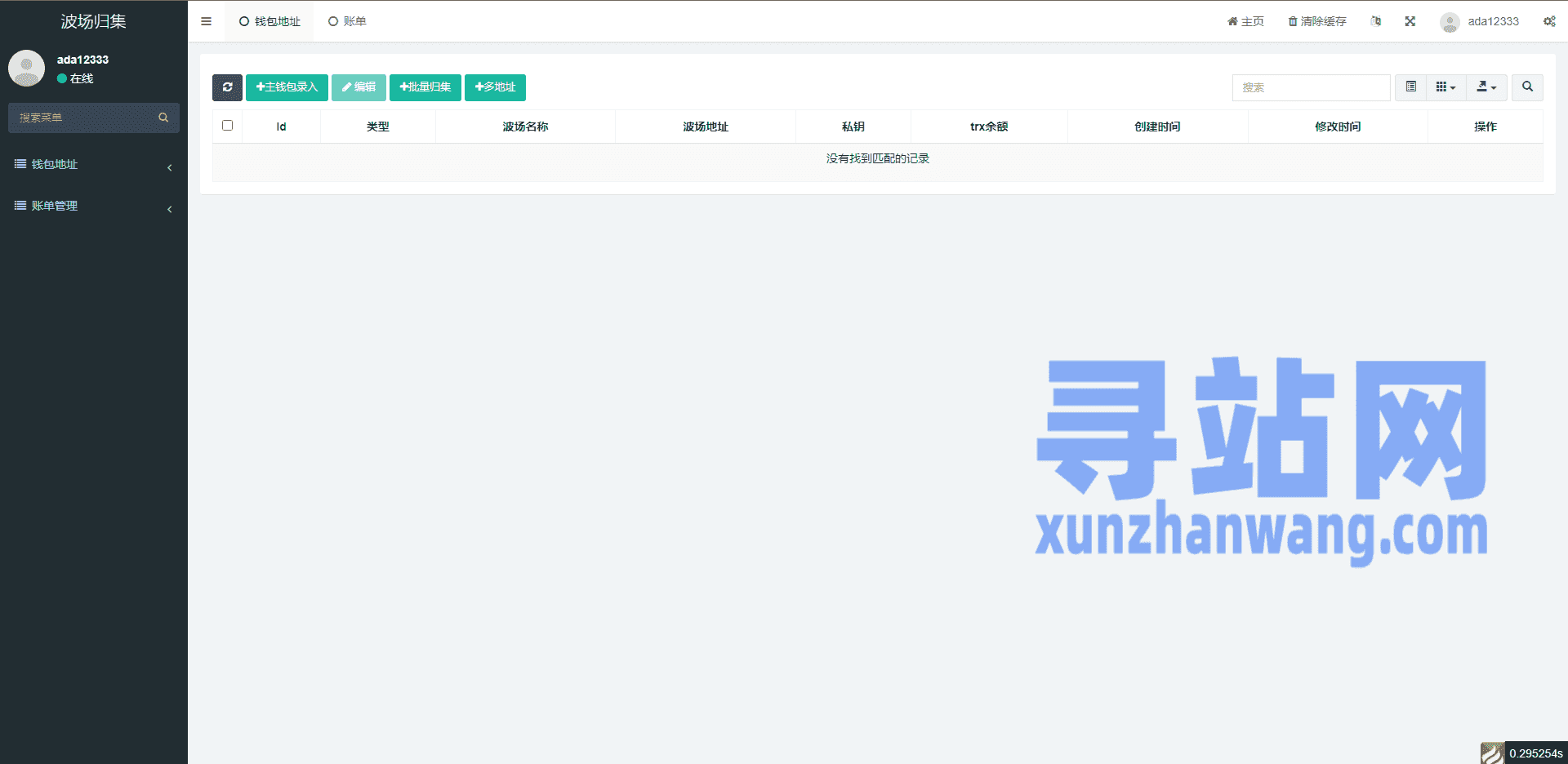Image resolution: width=1568 pixels, height=764 pixels.
Task: Switch to the 钱包地址 tab
Action: 269,21
